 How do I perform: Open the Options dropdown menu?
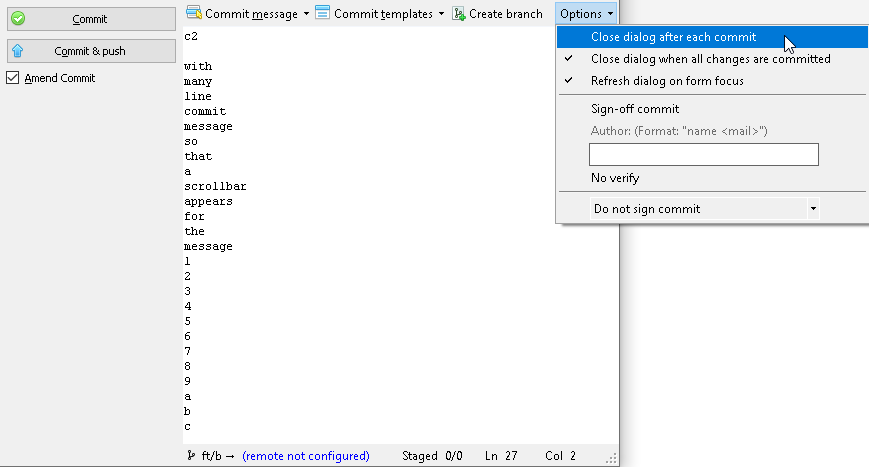586,13
